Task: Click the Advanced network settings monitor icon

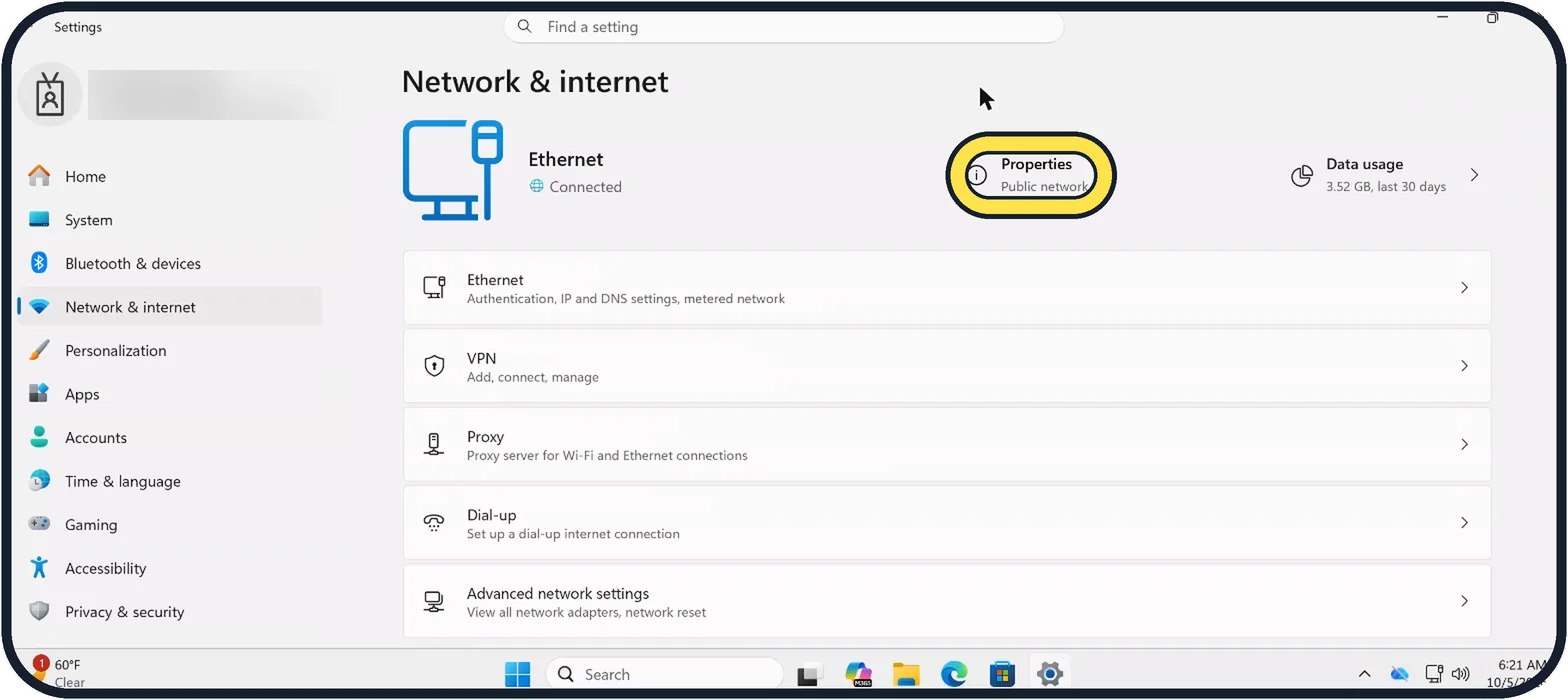Action: (x=434, y=601)
